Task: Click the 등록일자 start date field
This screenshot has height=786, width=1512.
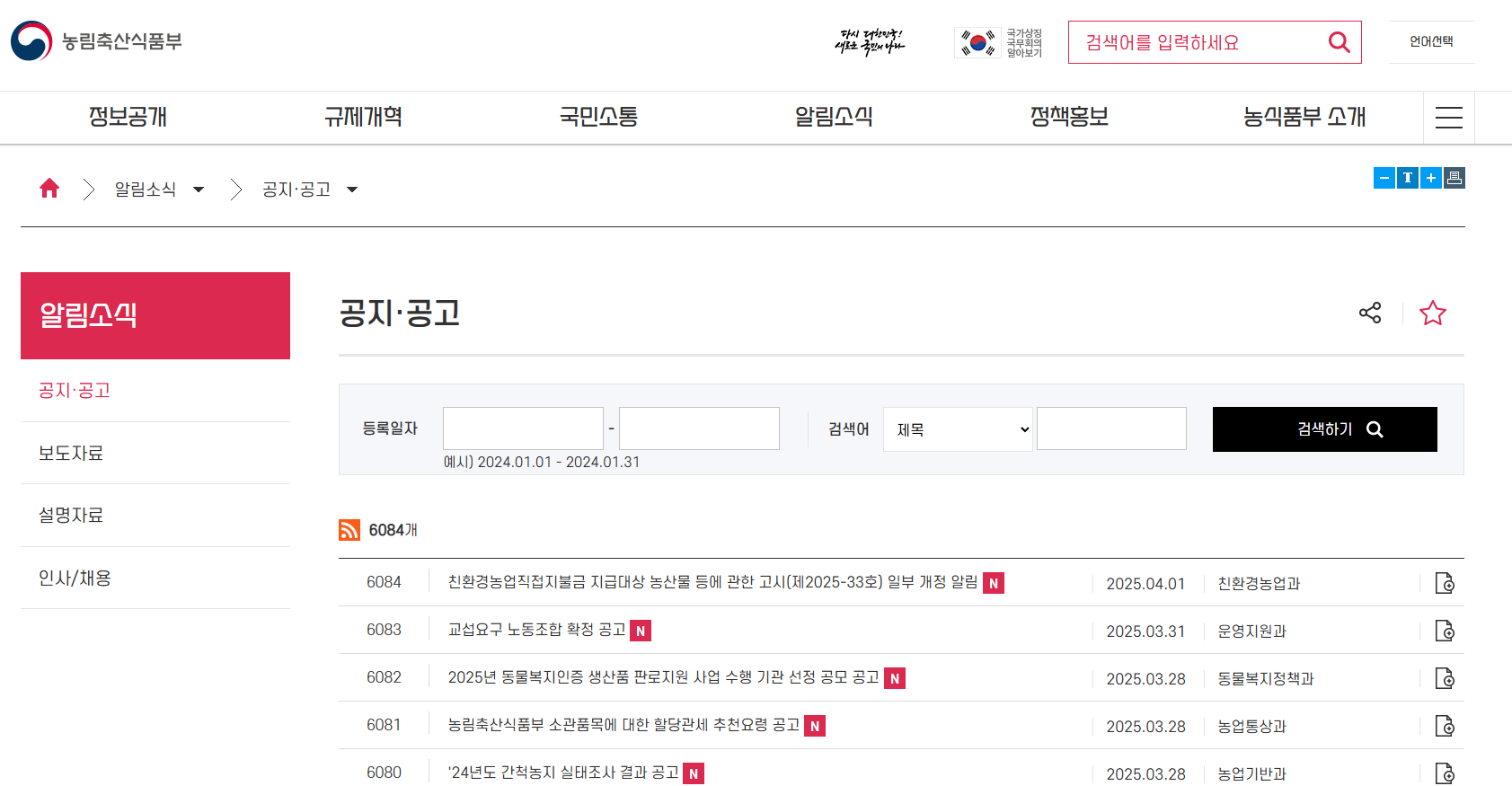Action: click(x=523, y=428)
